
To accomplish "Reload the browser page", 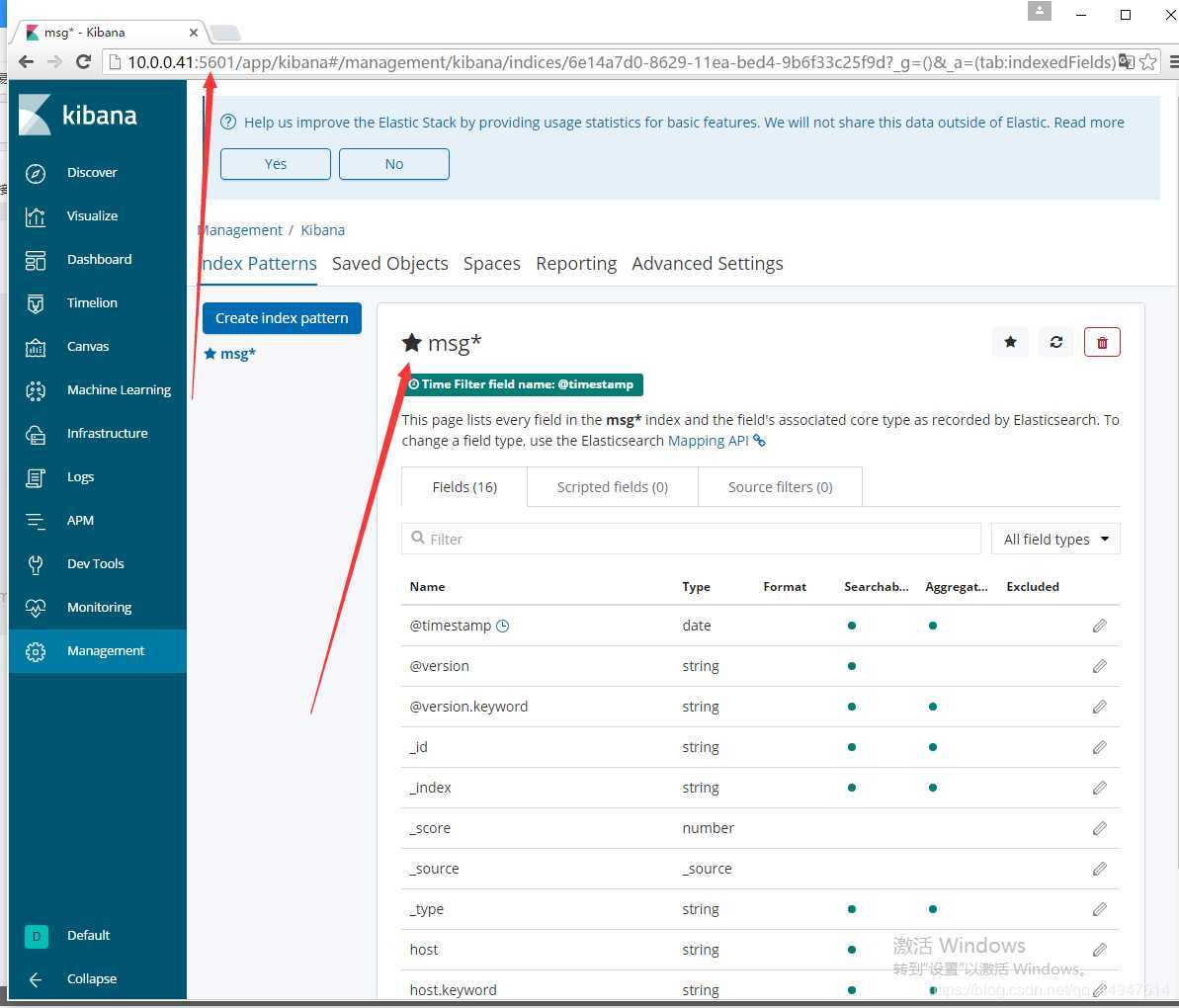I will [x=83, y=61].
